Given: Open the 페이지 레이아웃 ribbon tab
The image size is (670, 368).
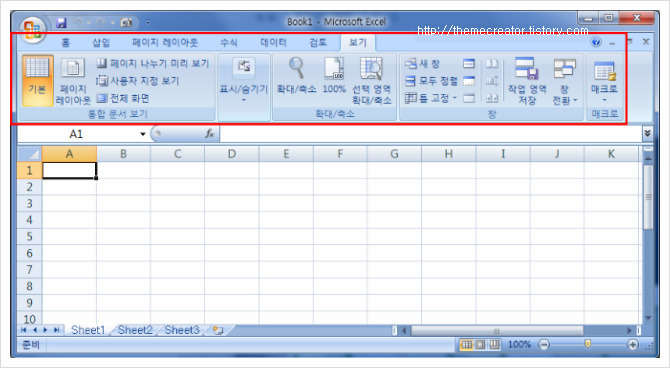Looking at the screenshot, I should (165, 42).
